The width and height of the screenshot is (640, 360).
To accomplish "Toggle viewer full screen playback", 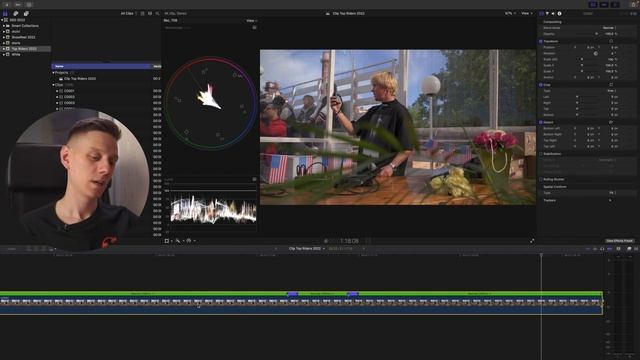I will point(532,241).
